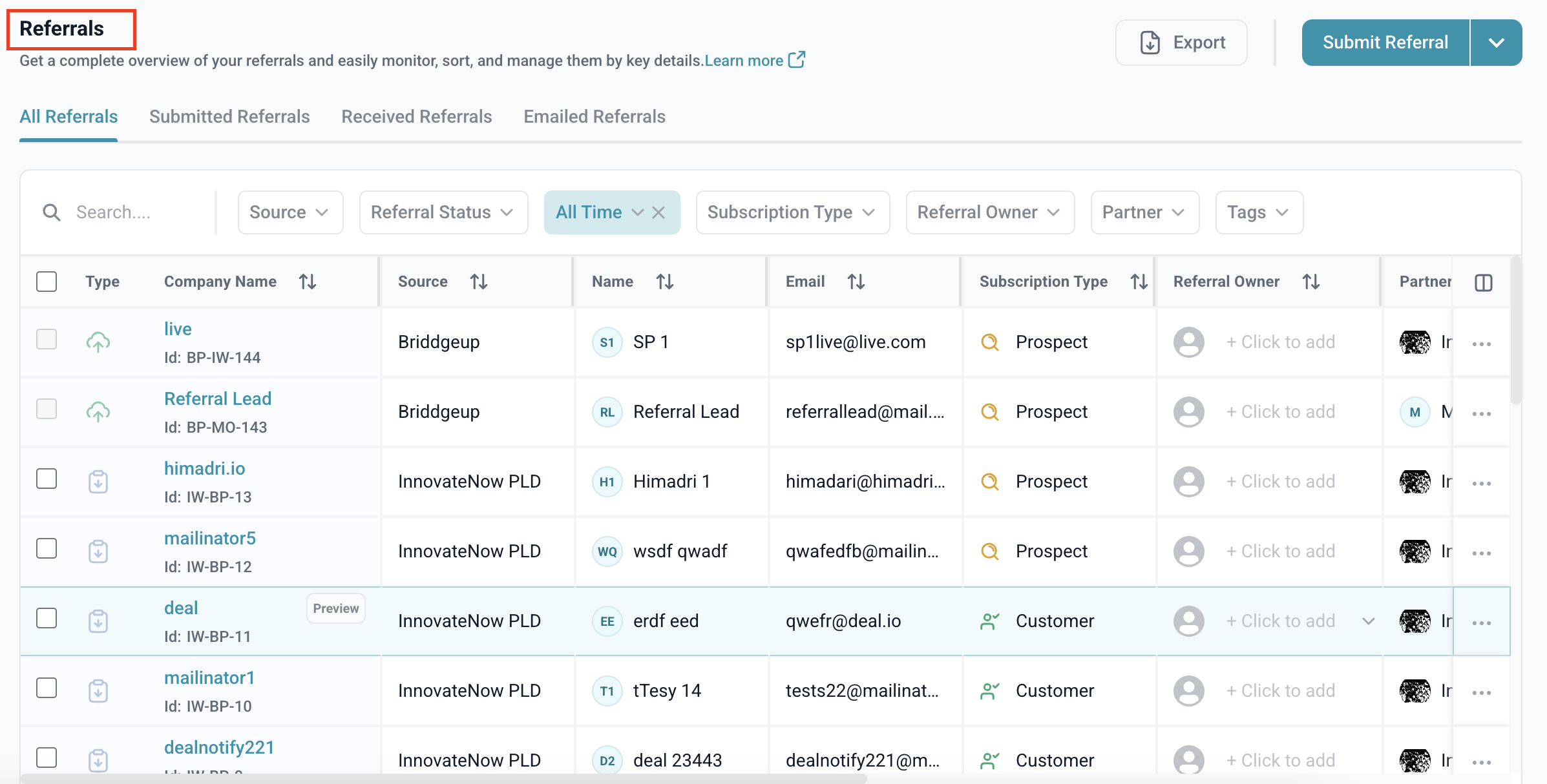The width and height of the screenshot is (1547, 784).
Task: Open the Referral Status filter dropdown
Action: [443, 212]
